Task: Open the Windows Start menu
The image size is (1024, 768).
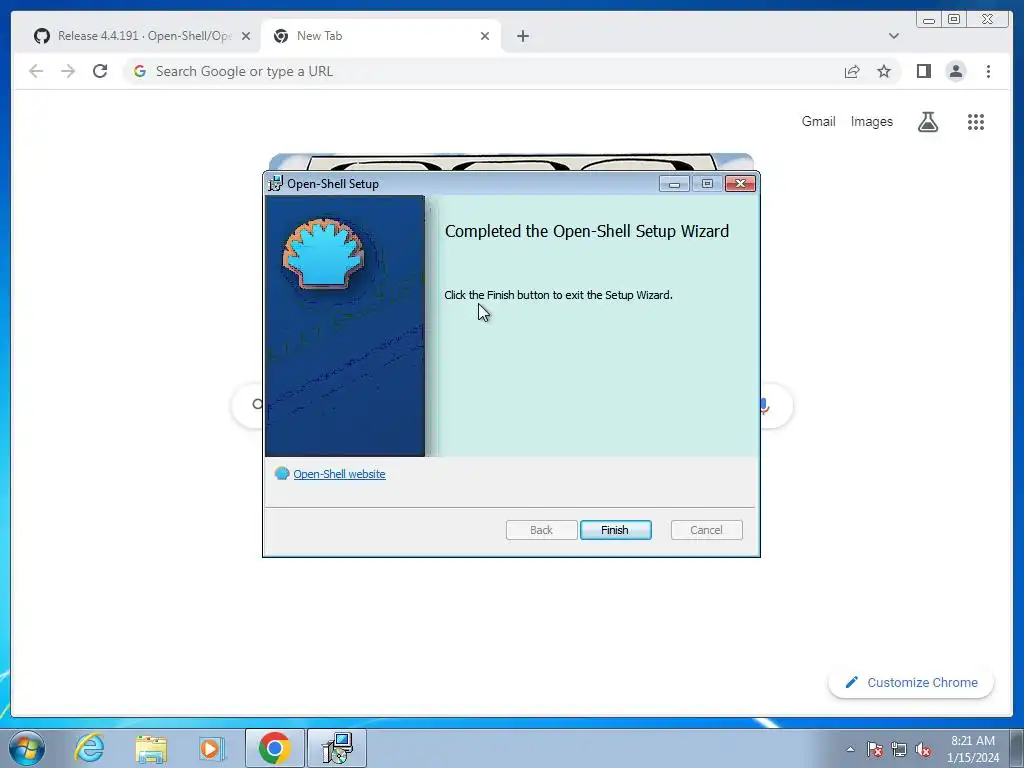Action: click(x=26, y=748)
